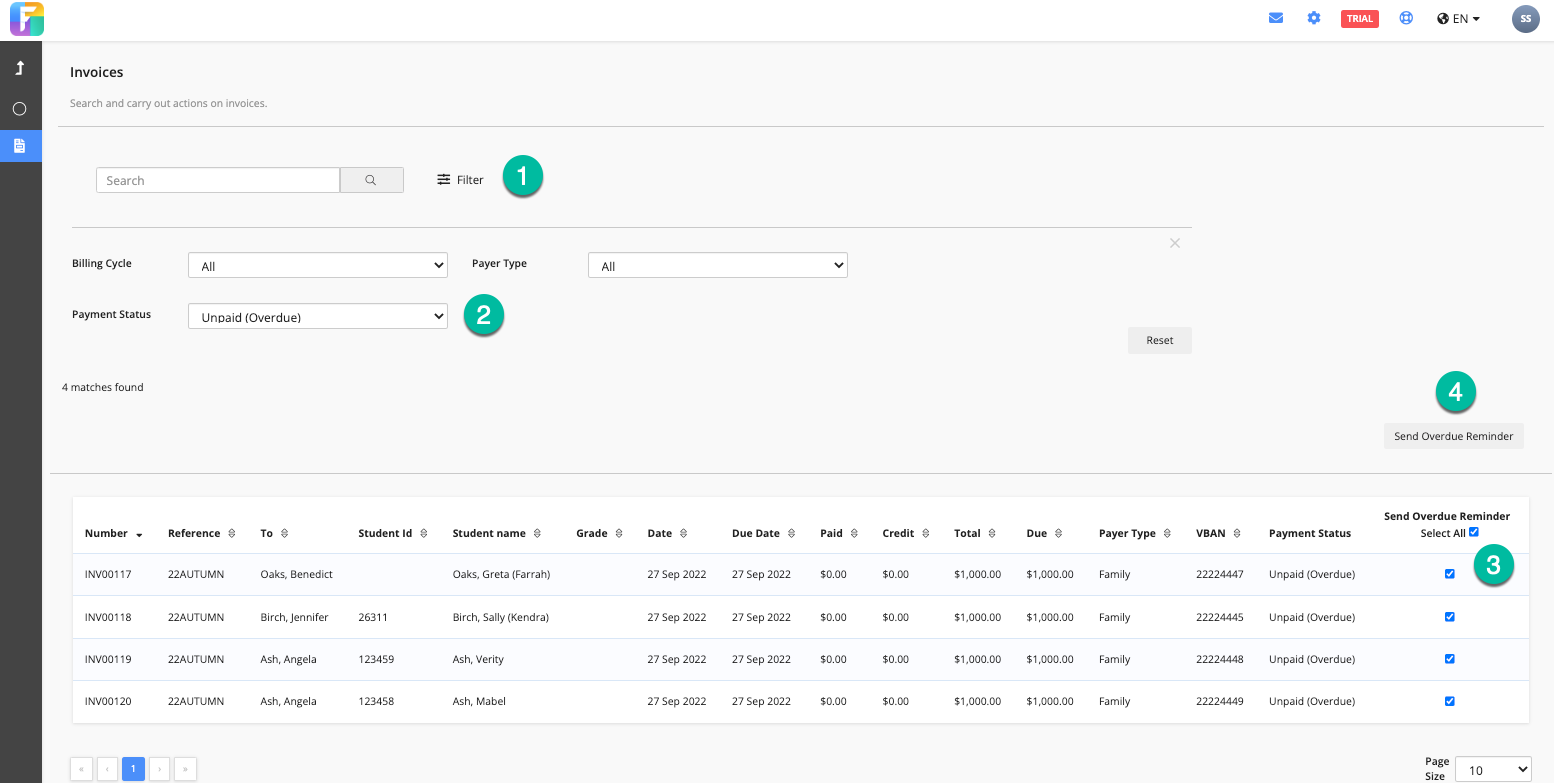Open settings gear icon in top bar

tap(1314, 18)
